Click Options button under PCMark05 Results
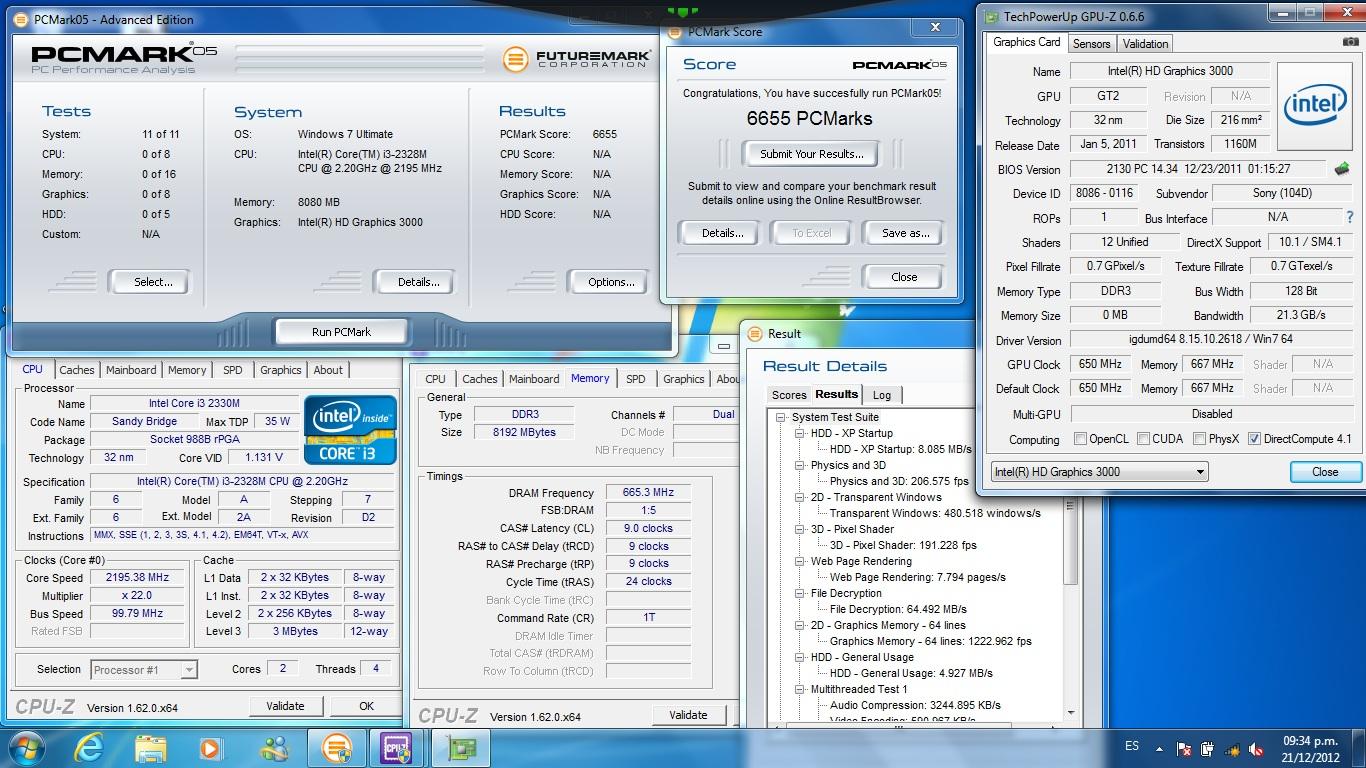The height and width of the screenshot is (768, 1366). click(611, 282)
